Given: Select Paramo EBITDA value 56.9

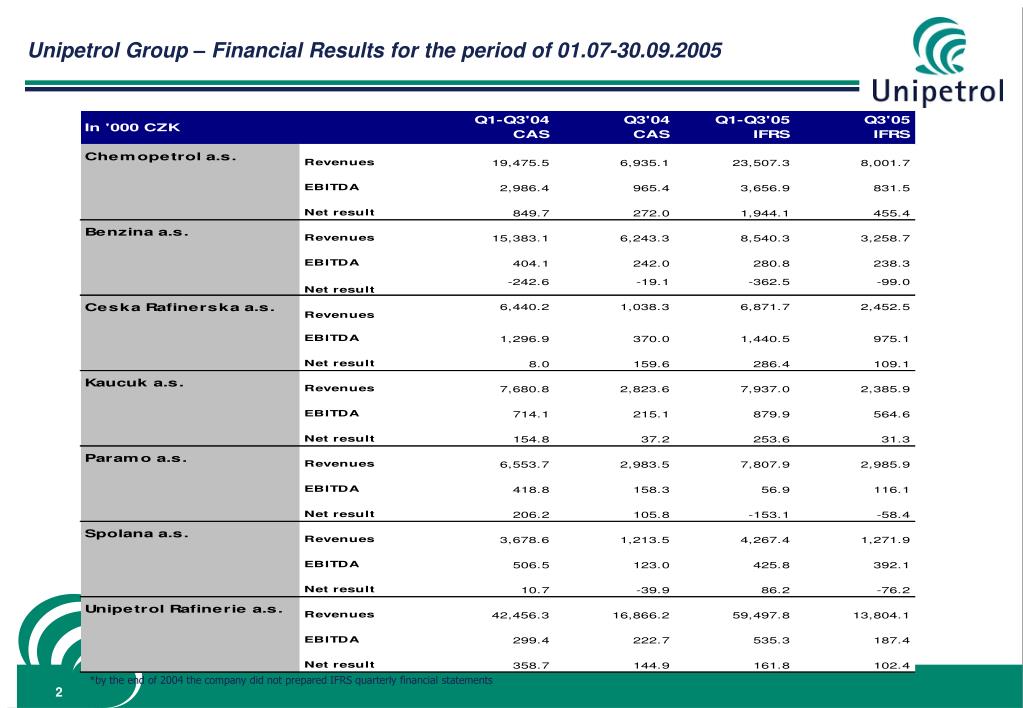Looking at the screenshot, I should (775, 490).
